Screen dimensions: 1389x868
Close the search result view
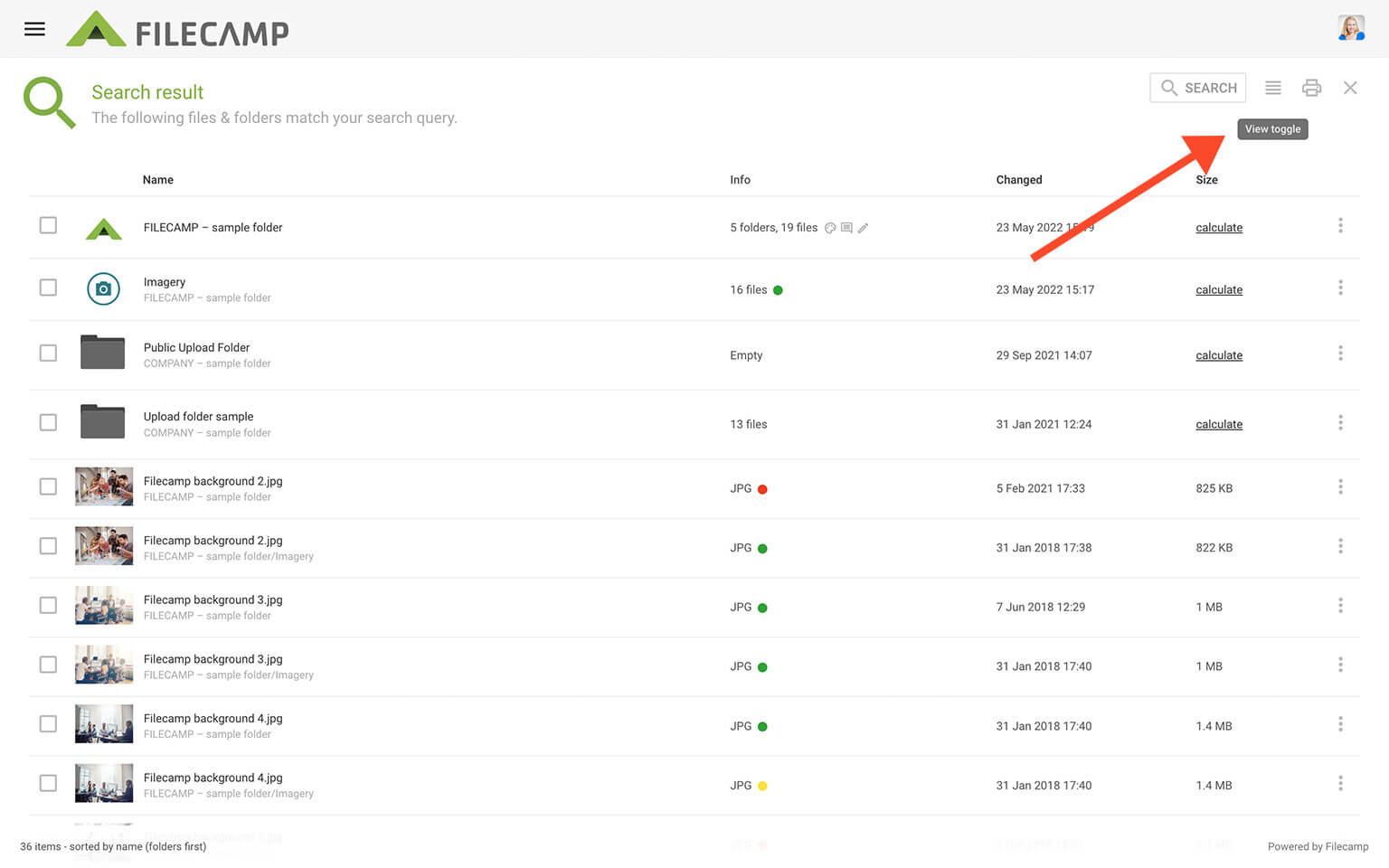tap(1350, 88)
